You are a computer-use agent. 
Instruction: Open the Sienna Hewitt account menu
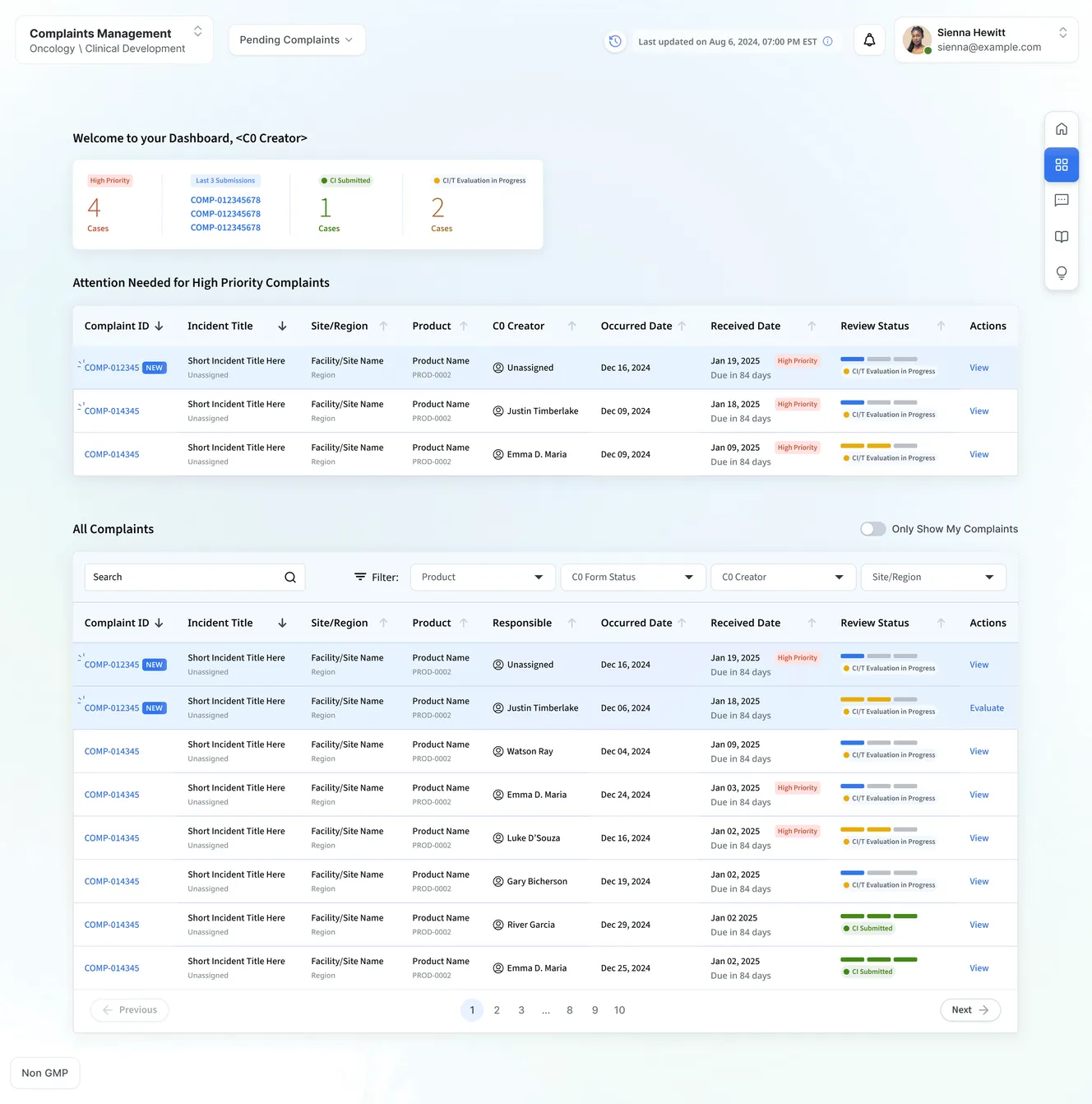click(x=986, y=39)
